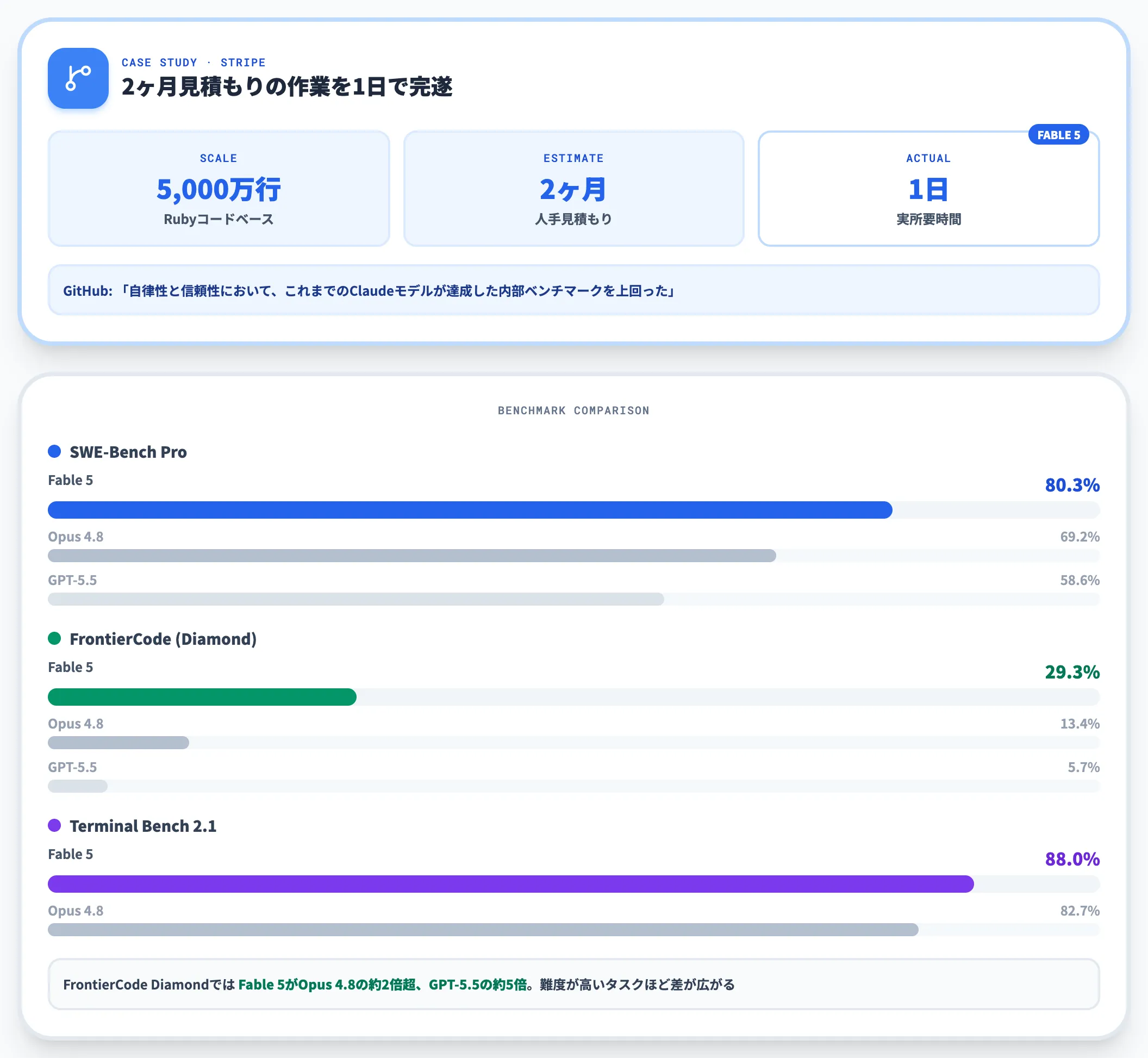Click the headline 2ヶ月見積もりの作業を1日で完遂
Screen dimensions: 1148x1058
(286, 87)
